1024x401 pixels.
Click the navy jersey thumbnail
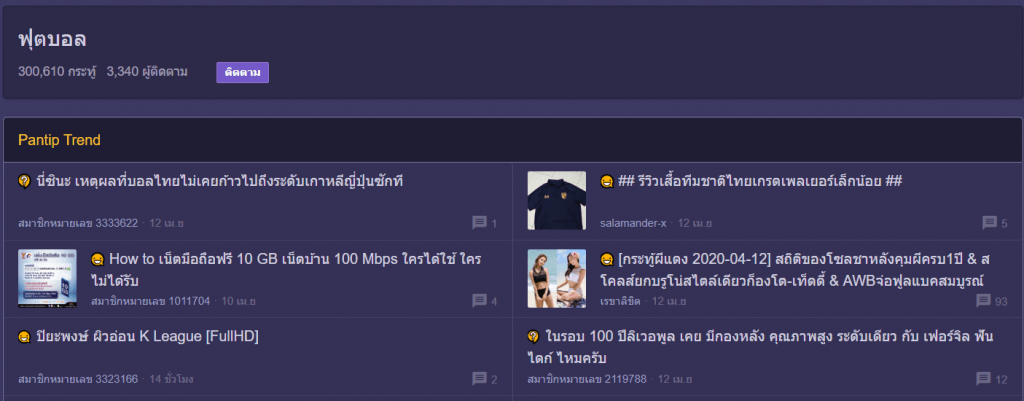click(556, 200)
